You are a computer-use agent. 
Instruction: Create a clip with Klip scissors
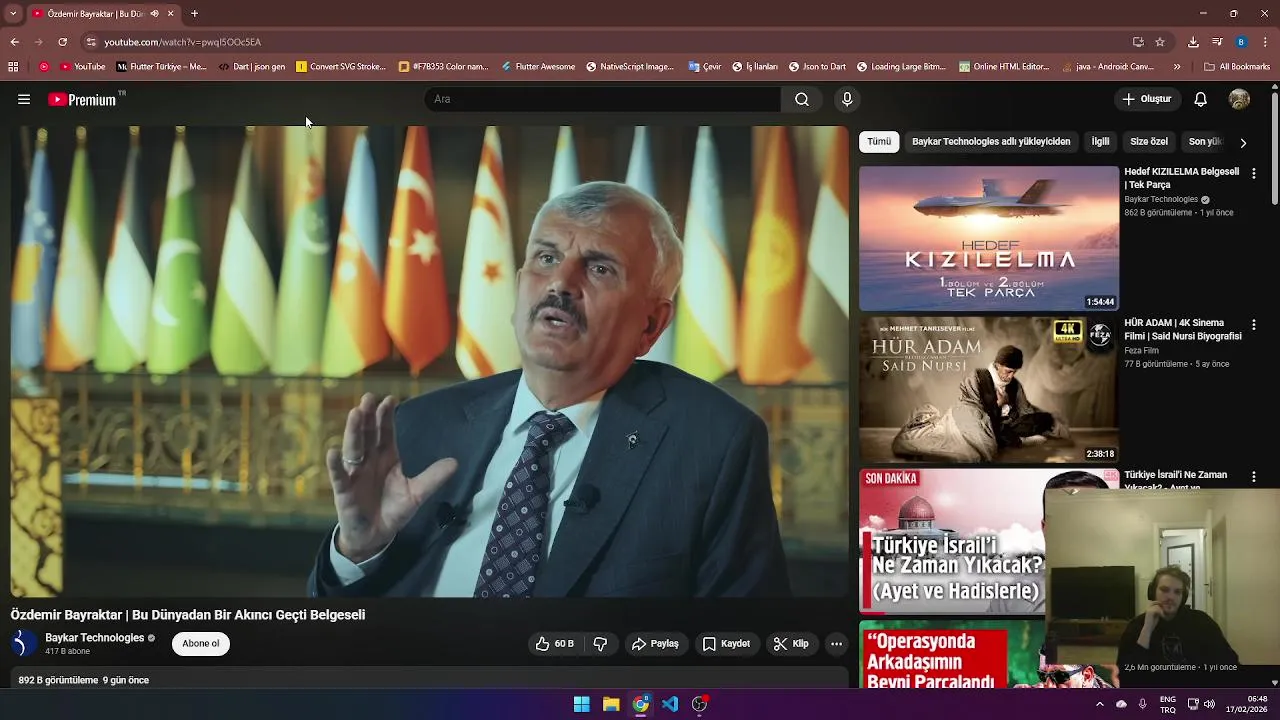(791, 644)
